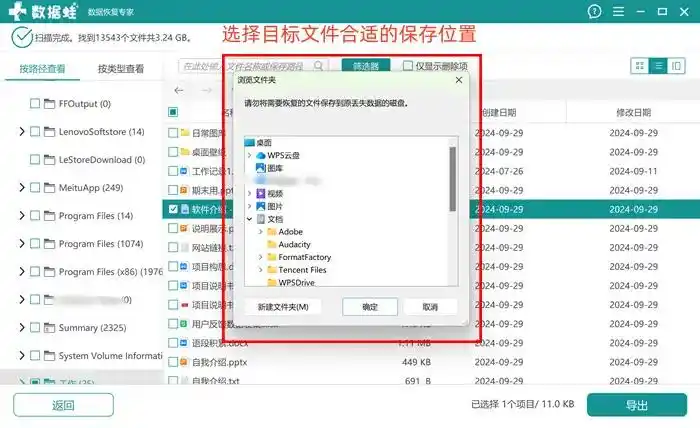The height and width of the screenshot is (428, 700).
Task: Click 新建文件夹(M) button
Action: [x=283, y=307]
